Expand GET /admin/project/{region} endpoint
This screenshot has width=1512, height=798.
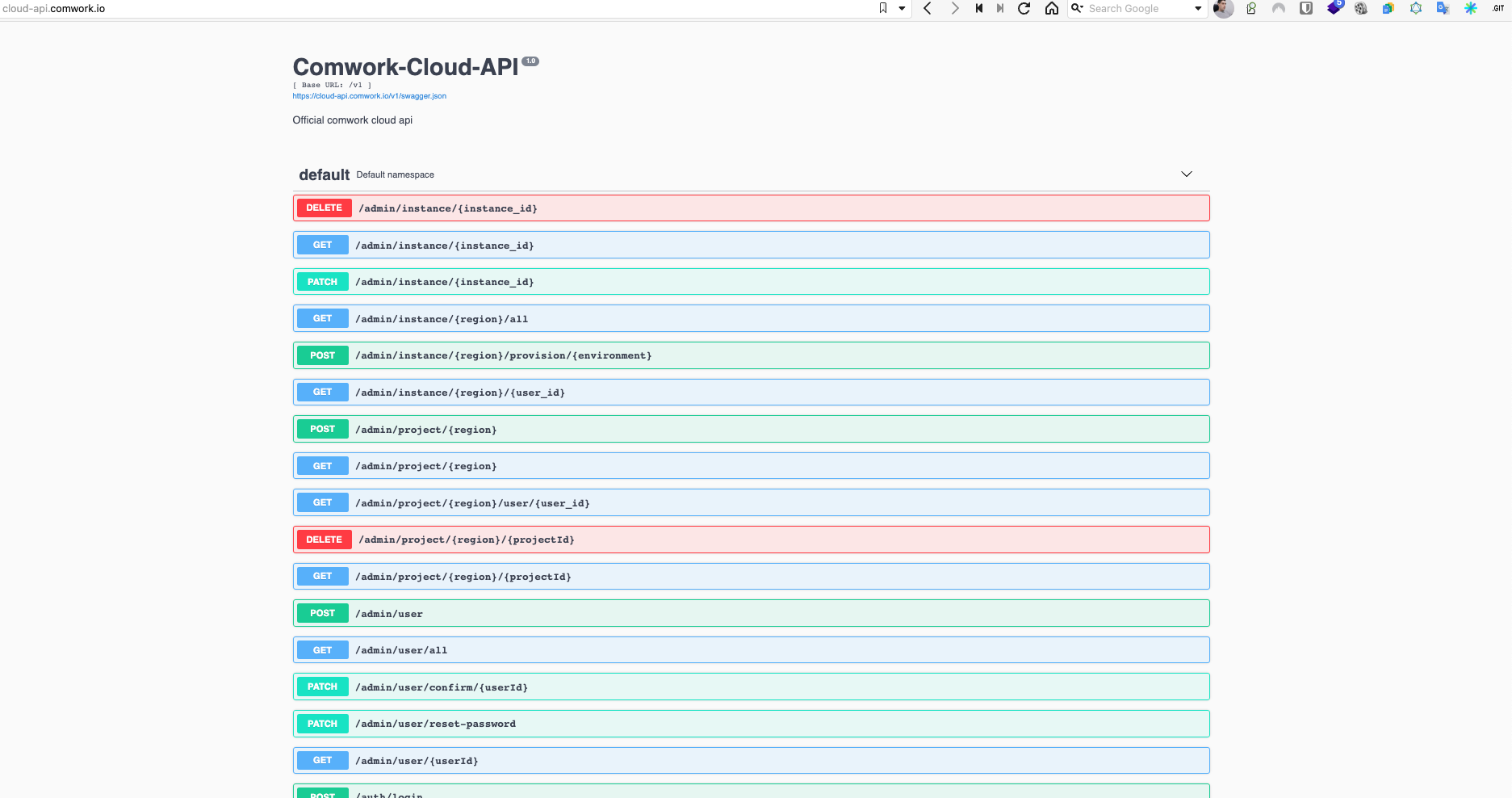point(751,466)
